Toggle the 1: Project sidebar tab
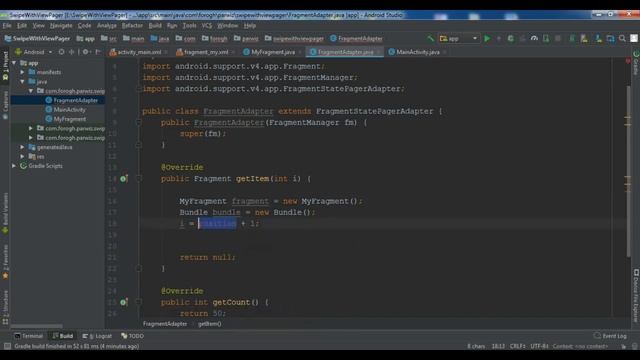 (5, 67)
